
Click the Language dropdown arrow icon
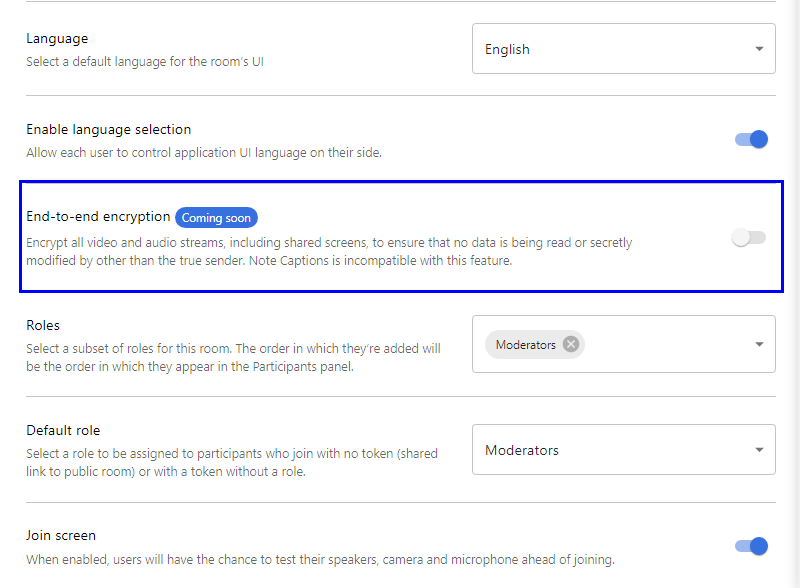[x=759, y=49]
